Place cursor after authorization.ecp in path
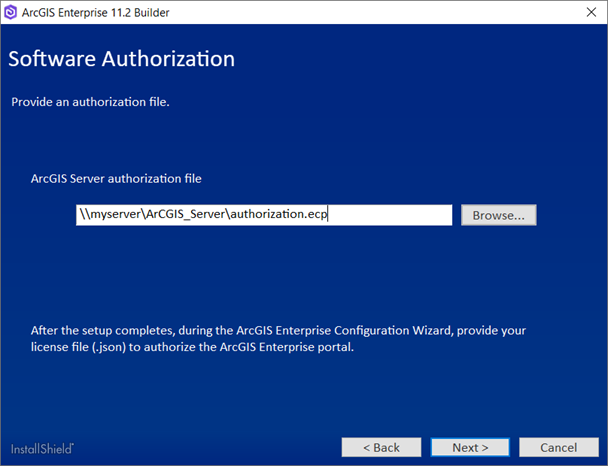This screenshot has width=608, height=467. click(x=329, y=215)
